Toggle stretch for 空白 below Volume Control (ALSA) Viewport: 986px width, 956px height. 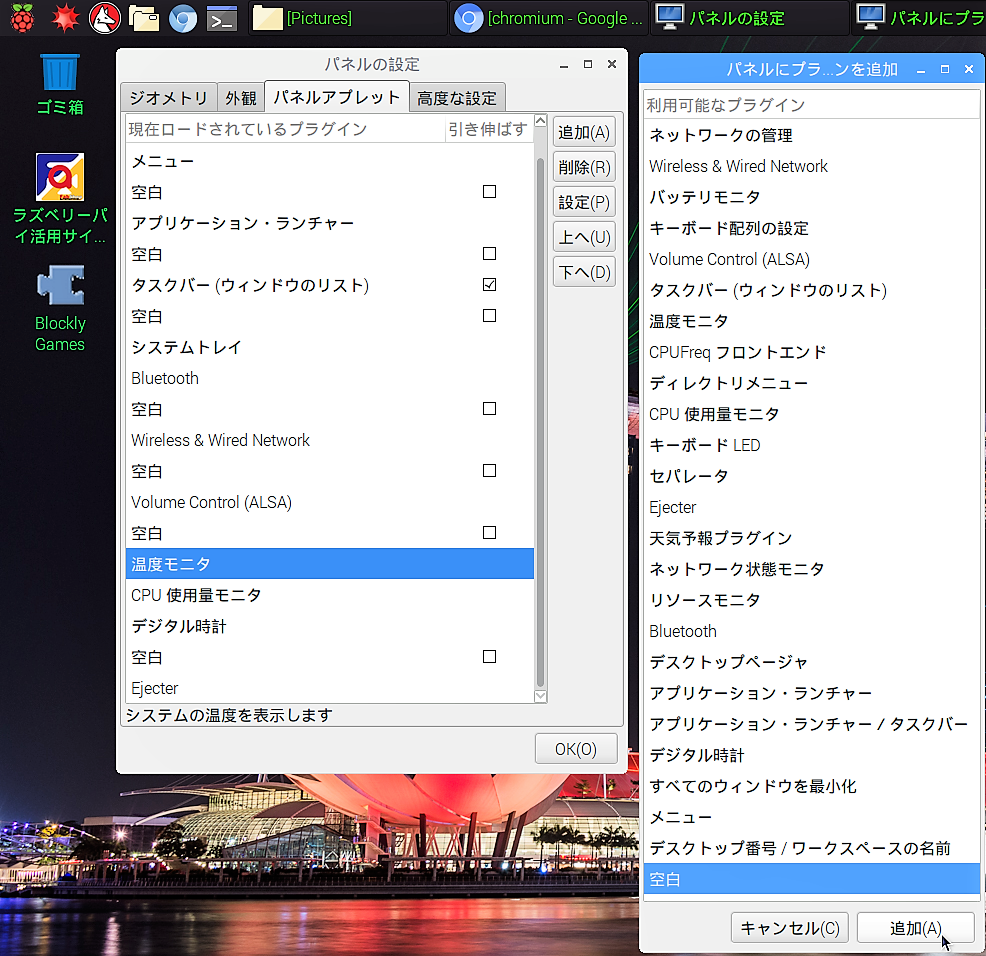(489, 532)
